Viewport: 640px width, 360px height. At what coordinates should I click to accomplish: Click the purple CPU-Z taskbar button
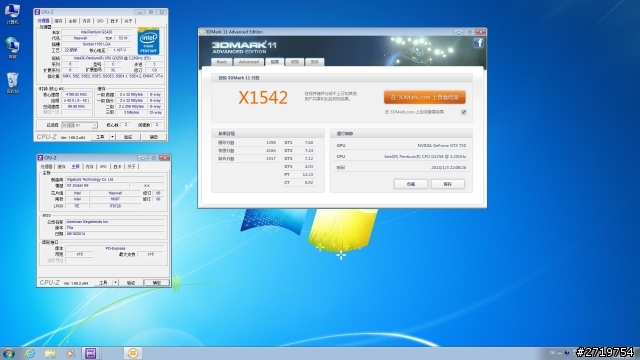point(91,353)
